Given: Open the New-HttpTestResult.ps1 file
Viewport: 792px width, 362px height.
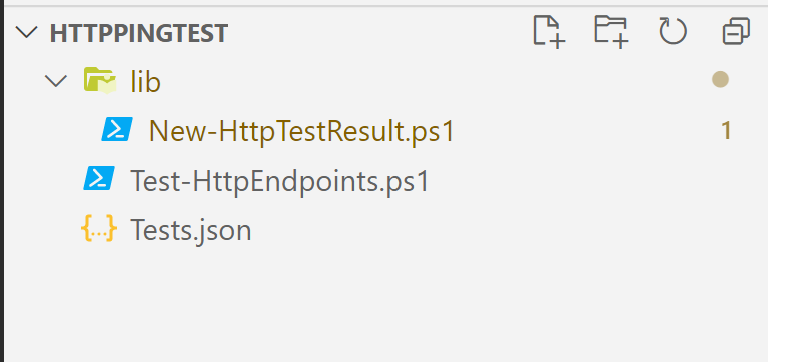Looking at the screenshot, I should pos(302,131).
